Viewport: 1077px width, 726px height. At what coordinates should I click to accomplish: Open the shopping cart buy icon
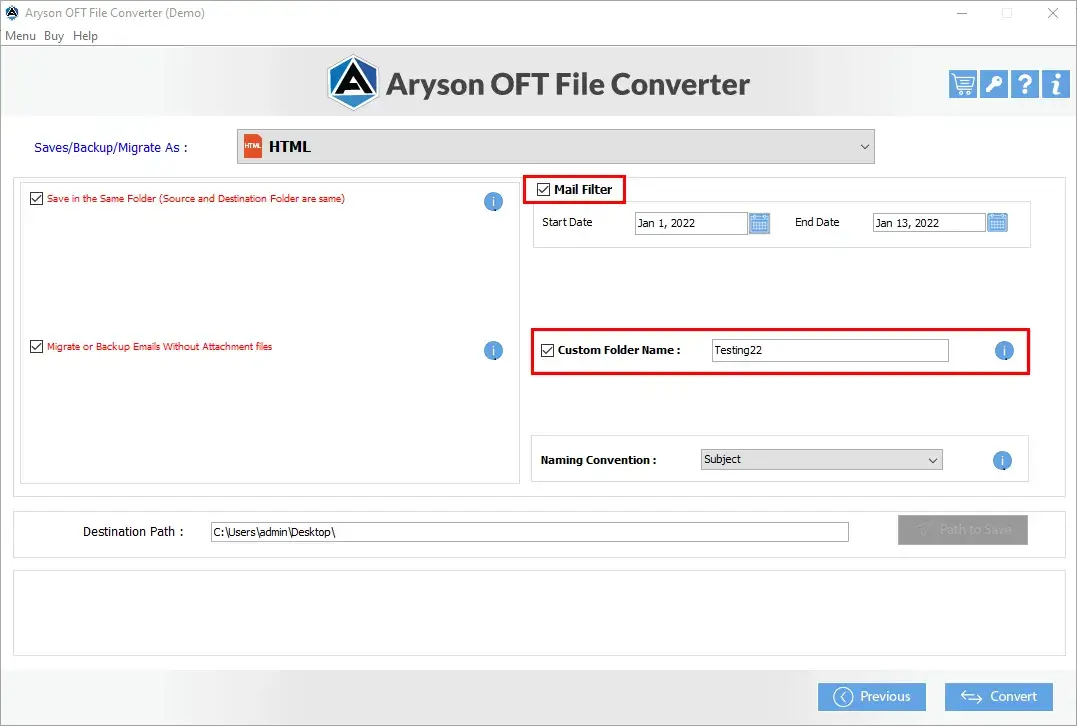963,84
